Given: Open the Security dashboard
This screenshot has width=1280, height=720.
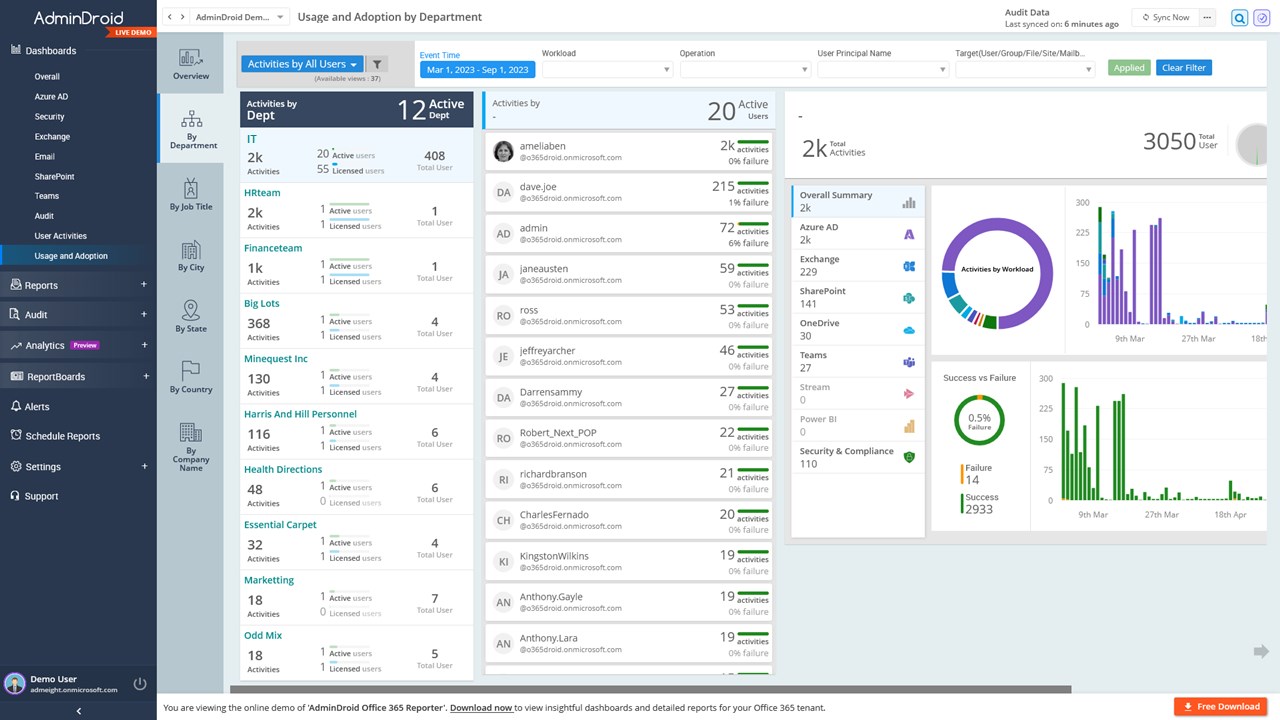Looking at the screenshot, I should point(50,117).
